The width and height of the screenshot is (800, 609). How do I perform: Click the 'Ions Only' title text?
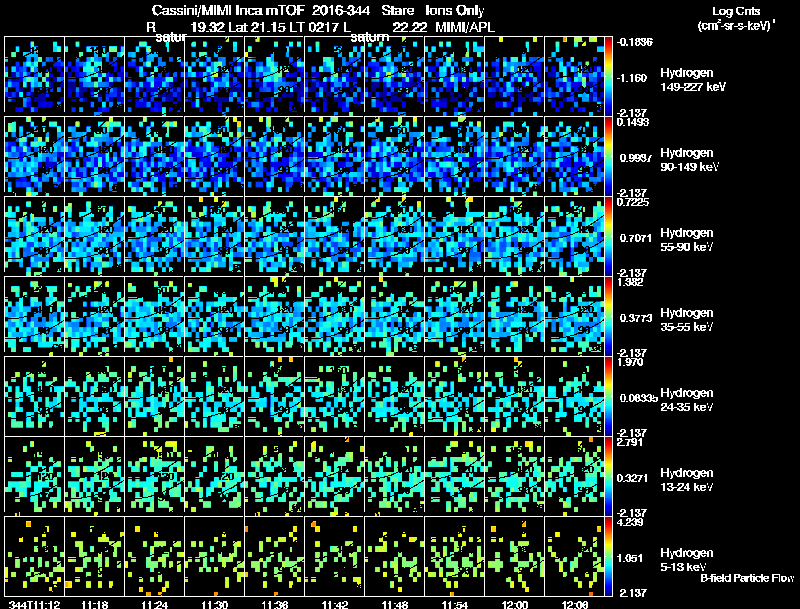click(455, 11)
